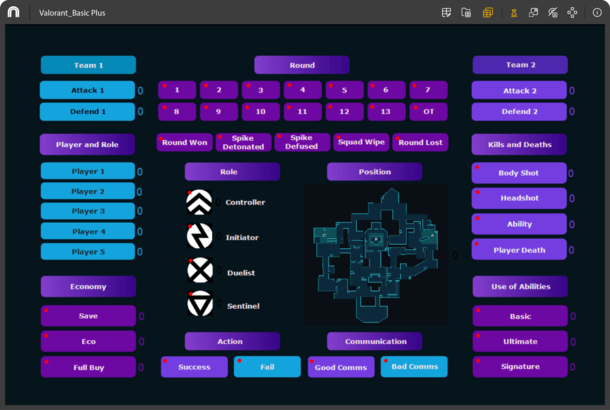Click the highlighted stacked tables icon

tap(487, 12)
